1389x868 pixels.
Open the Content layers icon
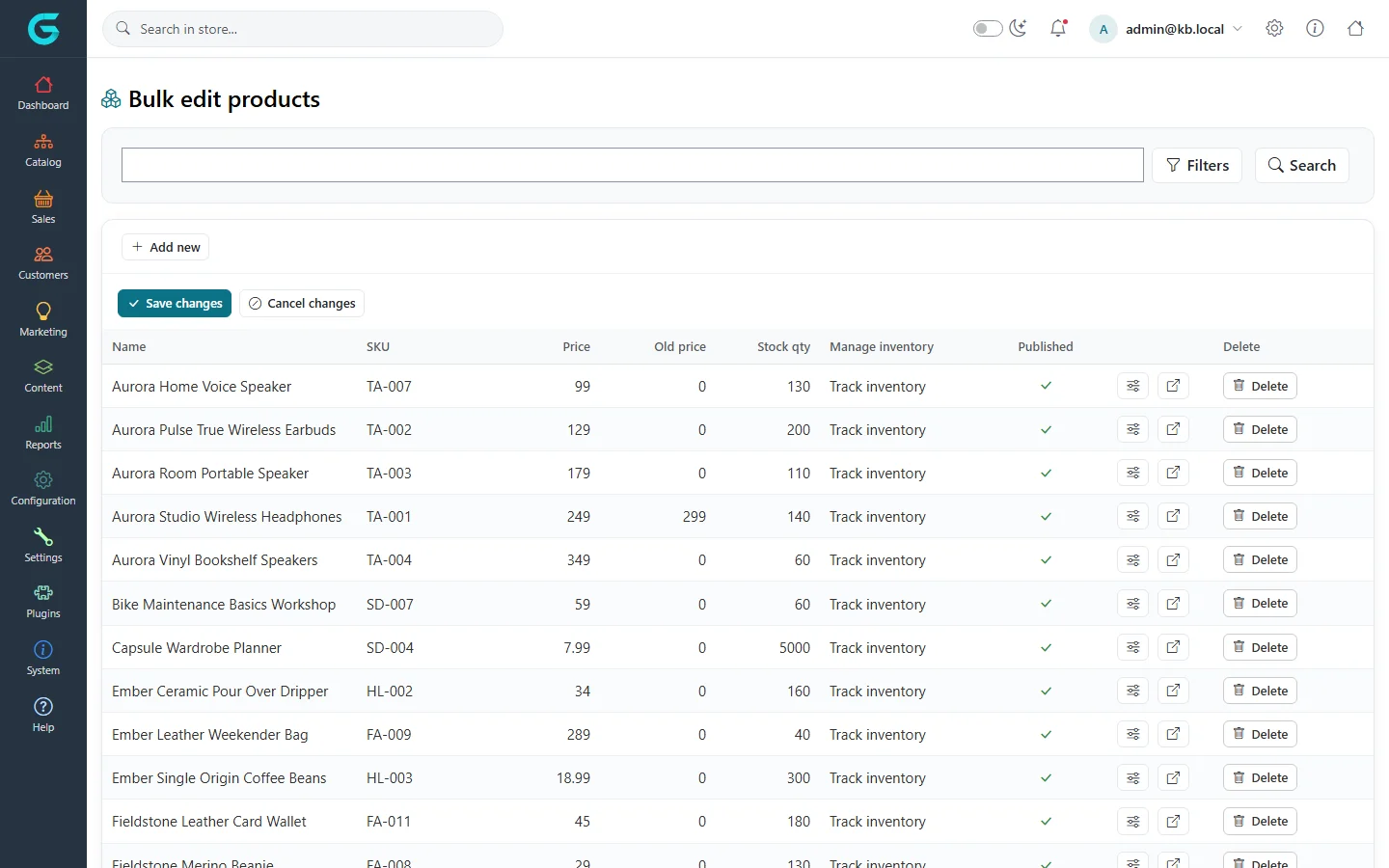(43, 367)
